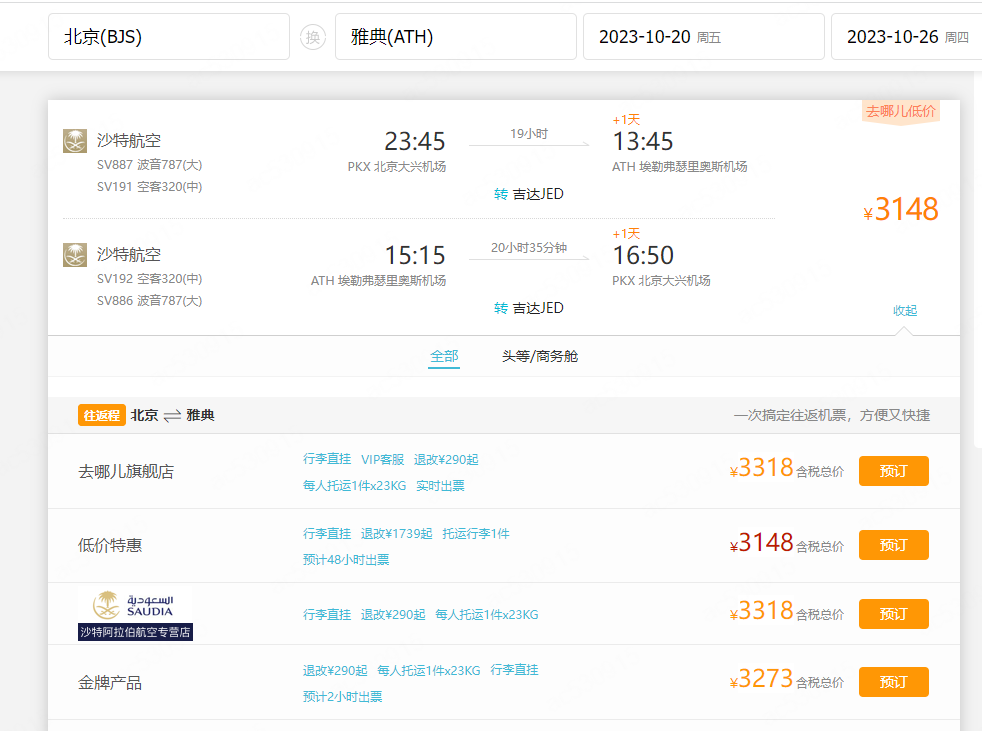Click 预计2小时出票 link
The width and height of the screenshot is (982, 731).
pyautogui.click(x=343, y=697)
